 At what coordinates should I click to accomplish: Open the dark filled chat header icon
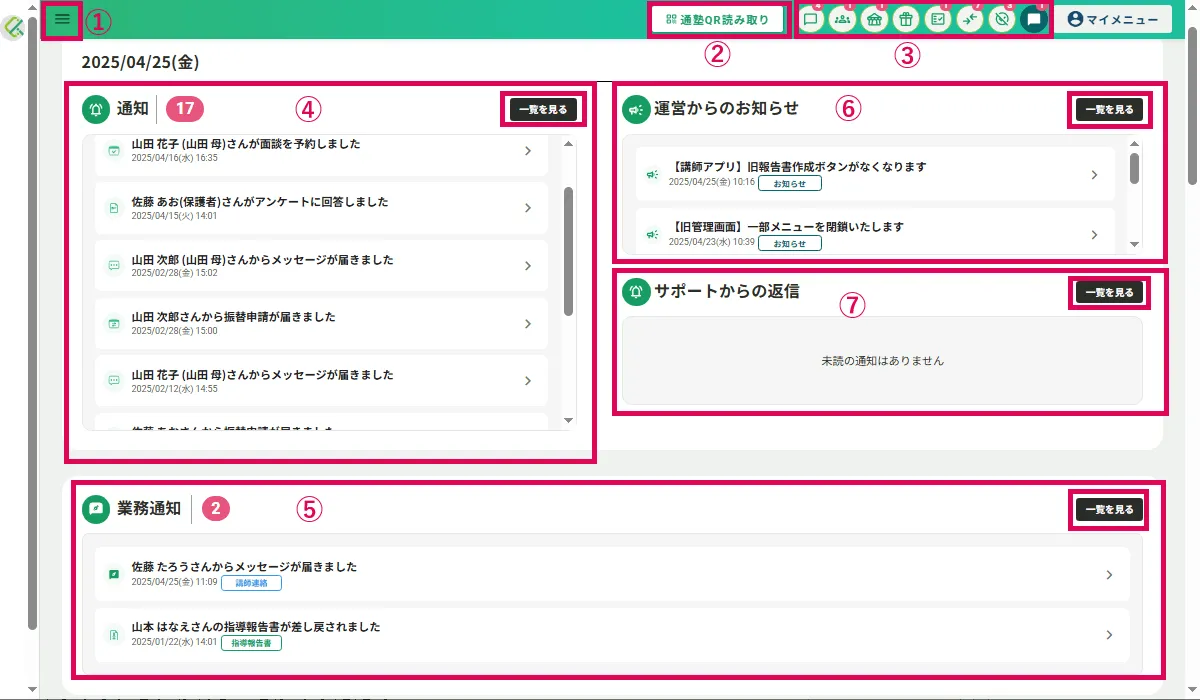coord(1034,19)
